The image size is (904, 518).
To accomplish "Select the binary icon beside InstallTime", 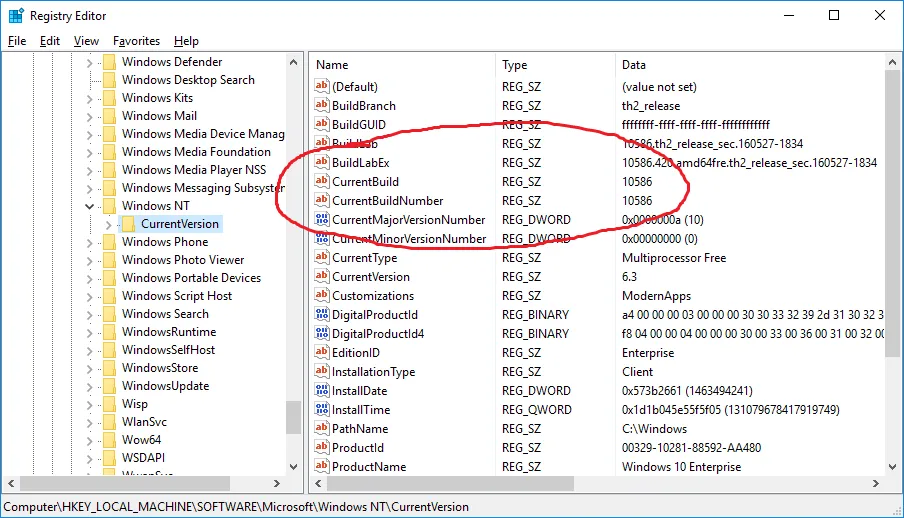I will coord(322,410).
